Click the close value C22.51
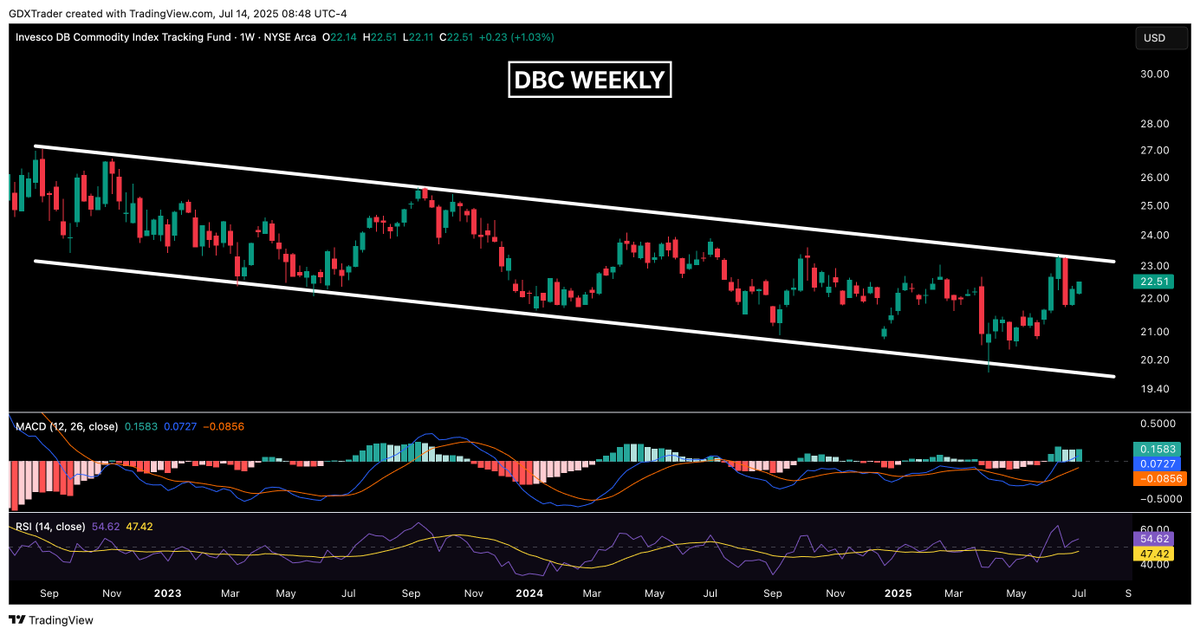 point(456,37)
